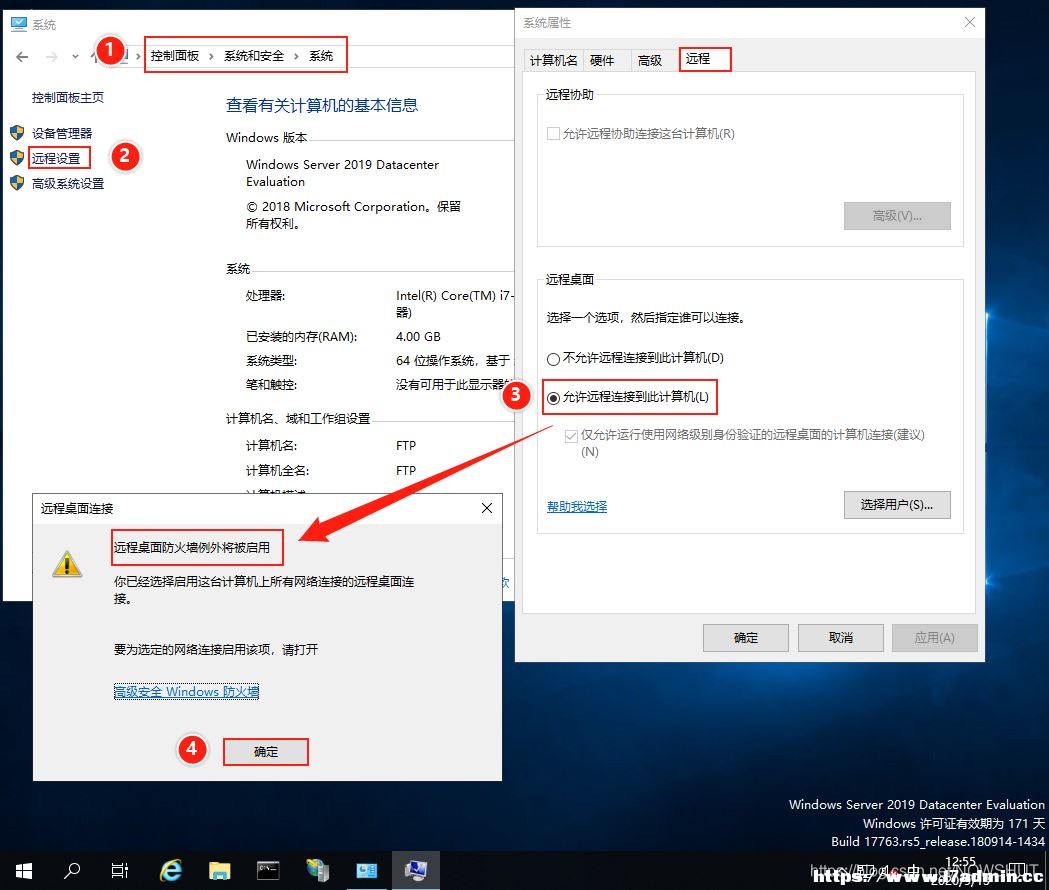This screenshot has height=890, width=1049.
Task: Open Internet Explorer from the taskbar
Action: (171, 870)
